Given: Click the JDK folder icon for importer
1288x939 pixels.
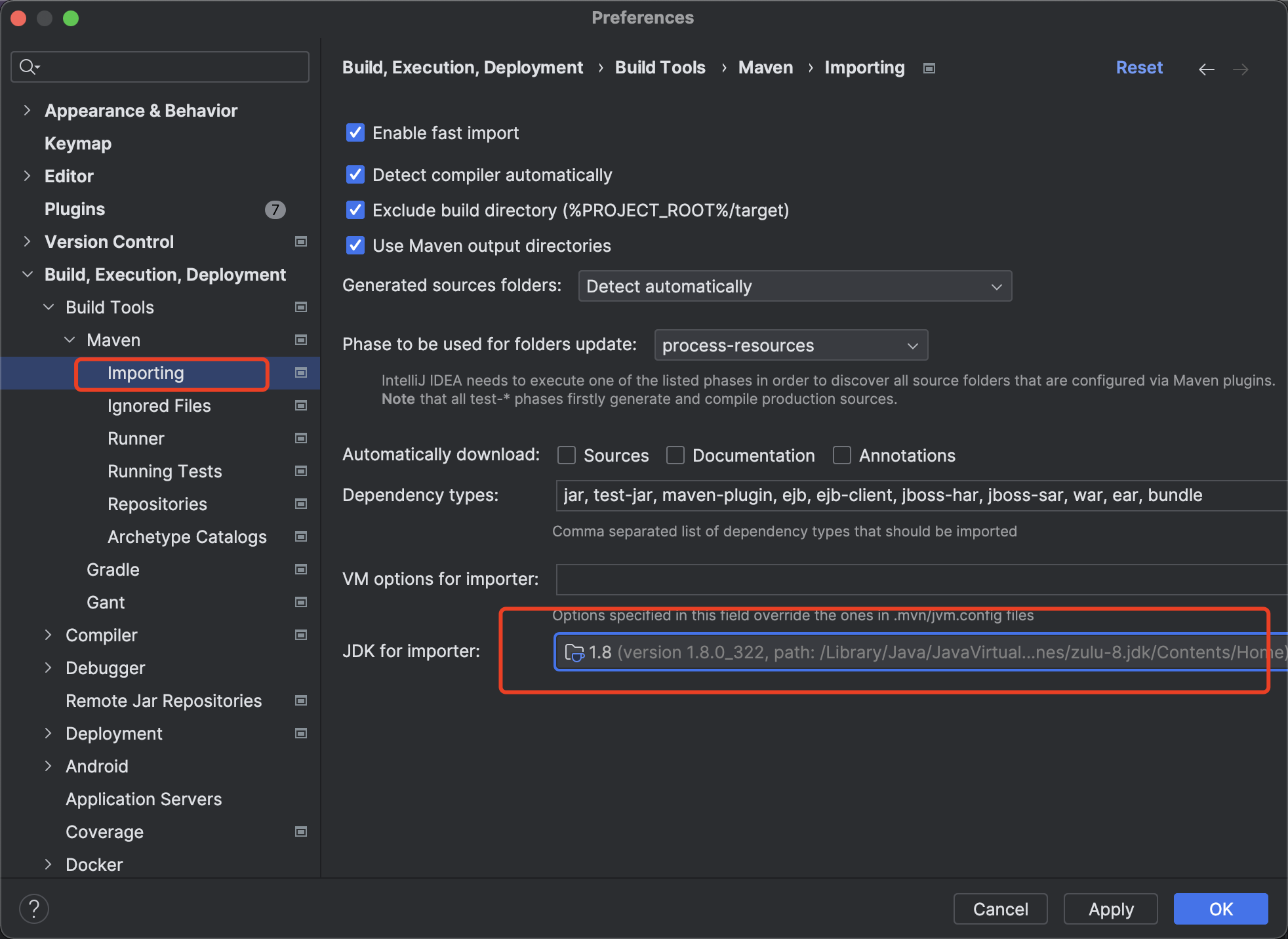Looking at the screenshot, I should 573,651.
